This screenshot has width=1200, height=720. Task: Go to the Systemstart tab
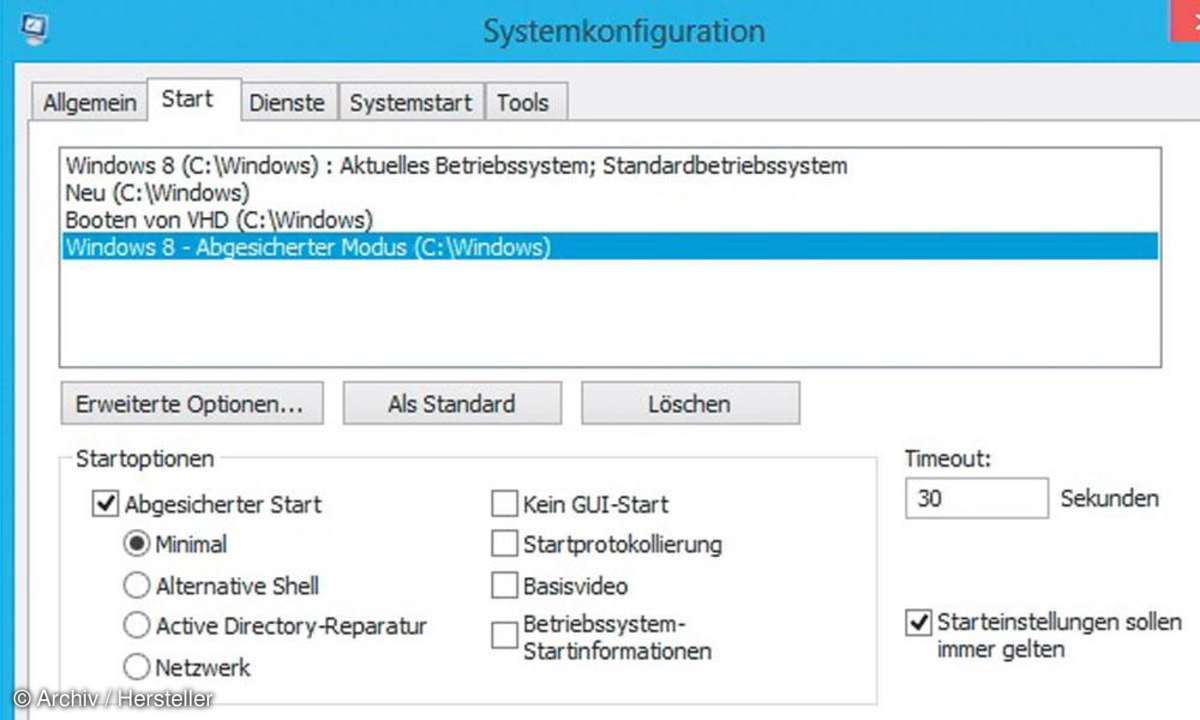coord(411,102)
